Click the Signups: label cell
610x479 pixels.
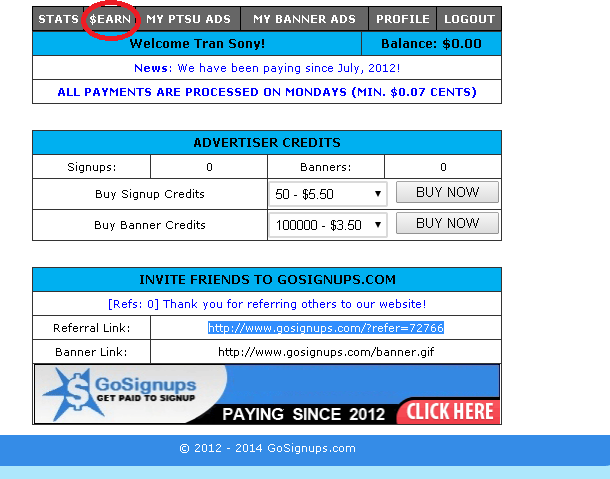click(x=91, y=167)
